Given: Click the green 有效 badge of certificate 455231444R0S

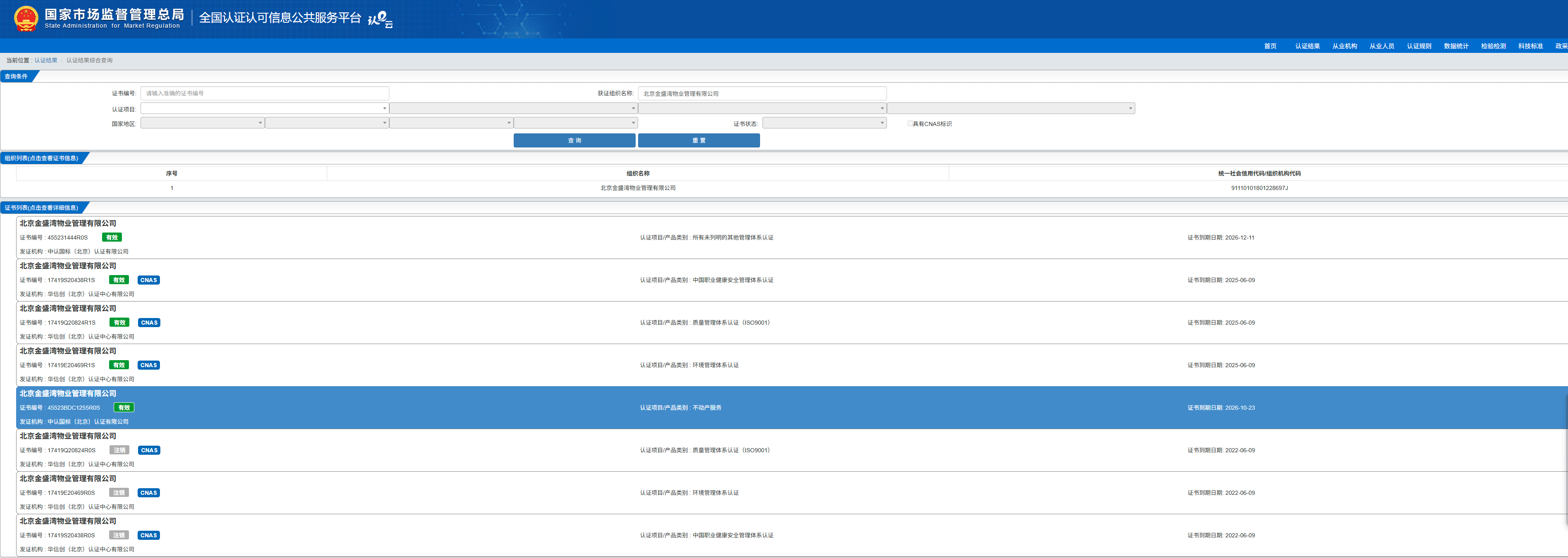Looking at the screenshot, I should point(112,237).
